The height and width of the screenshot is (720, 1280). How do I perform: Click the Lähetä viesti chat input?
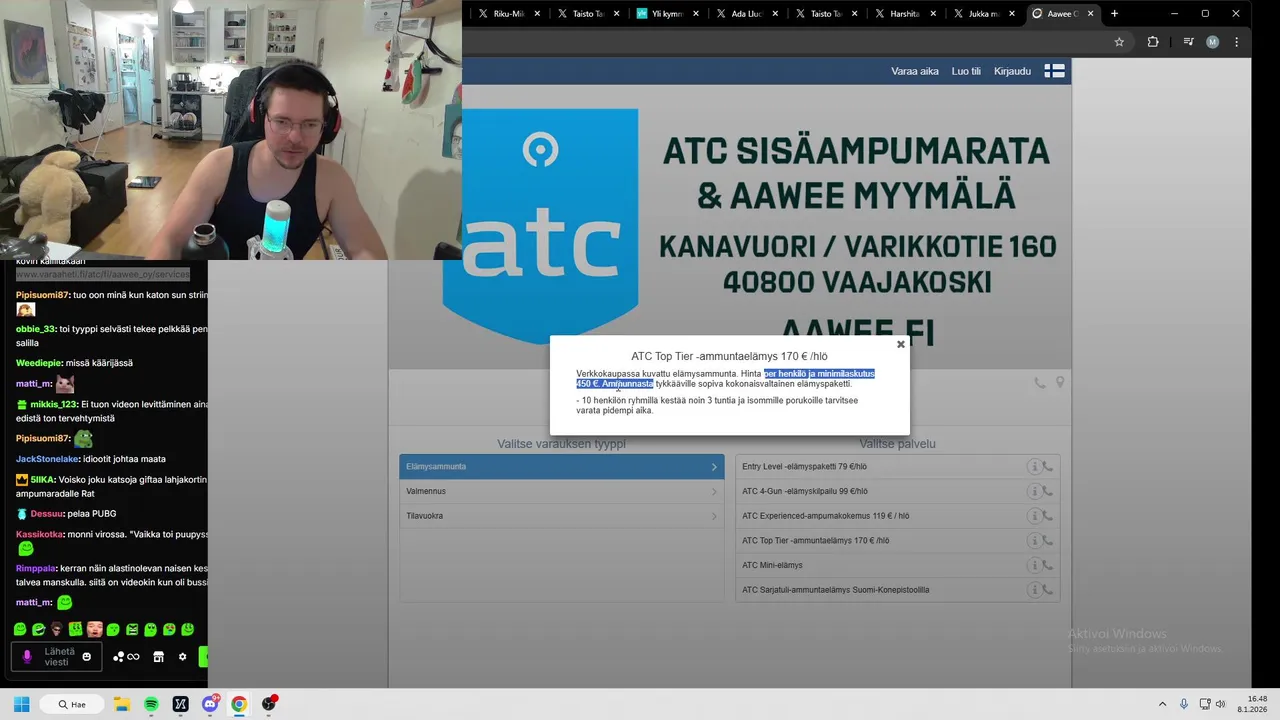58,657
